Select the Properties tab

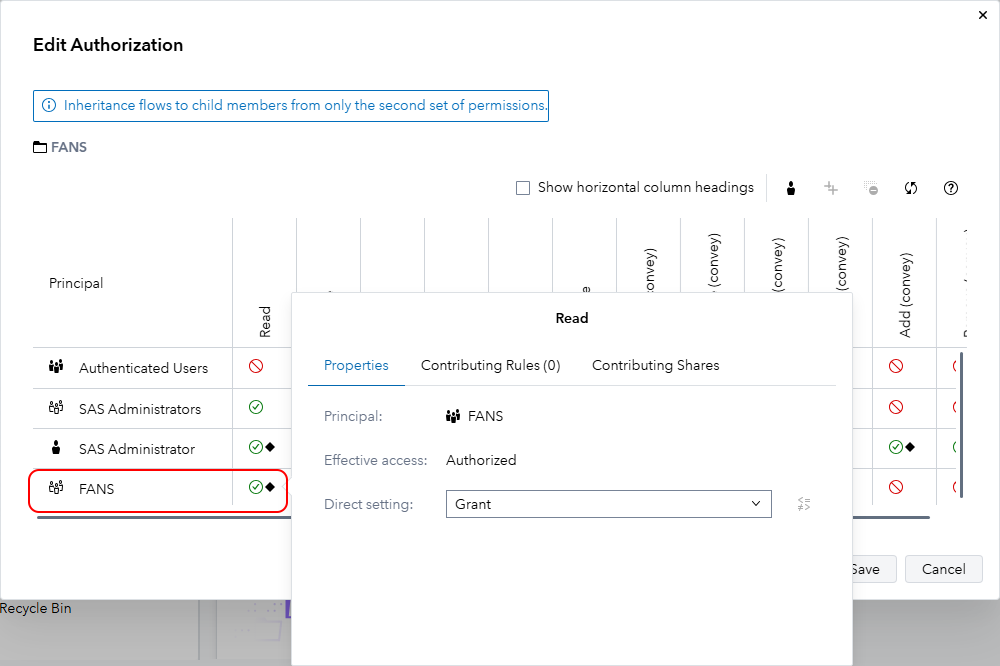(356, 365)
